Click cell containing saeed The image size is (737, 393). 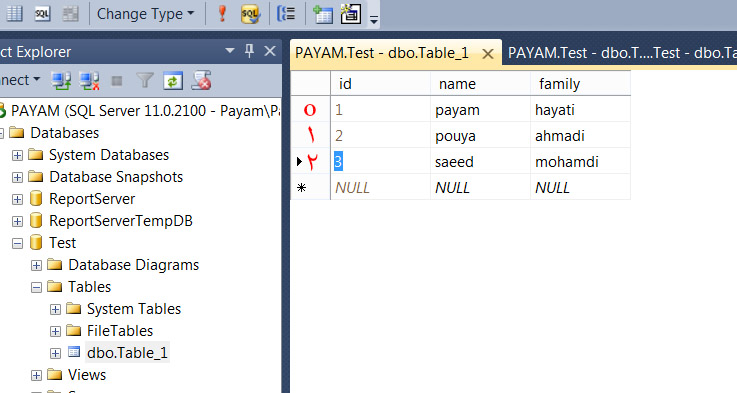point(480,161)
